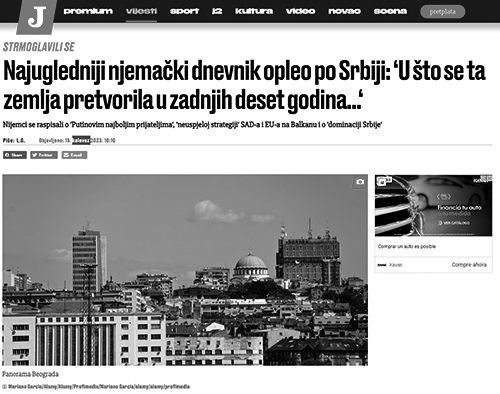Click the Belgrade panorama photo
This screenshot has width=500, height=394.
tap(185, 270)
